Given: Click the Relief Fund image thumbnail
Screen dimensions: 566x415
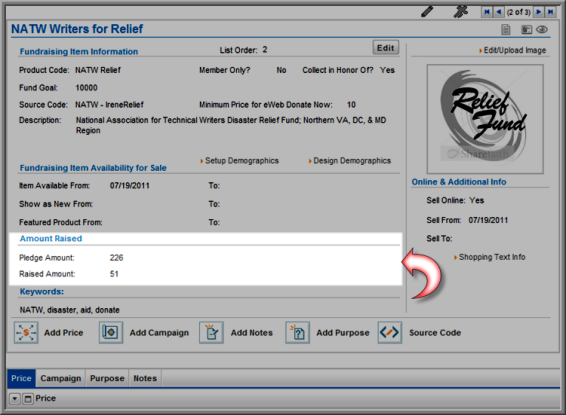Looking at the screenshot, I should click(485, 119).
